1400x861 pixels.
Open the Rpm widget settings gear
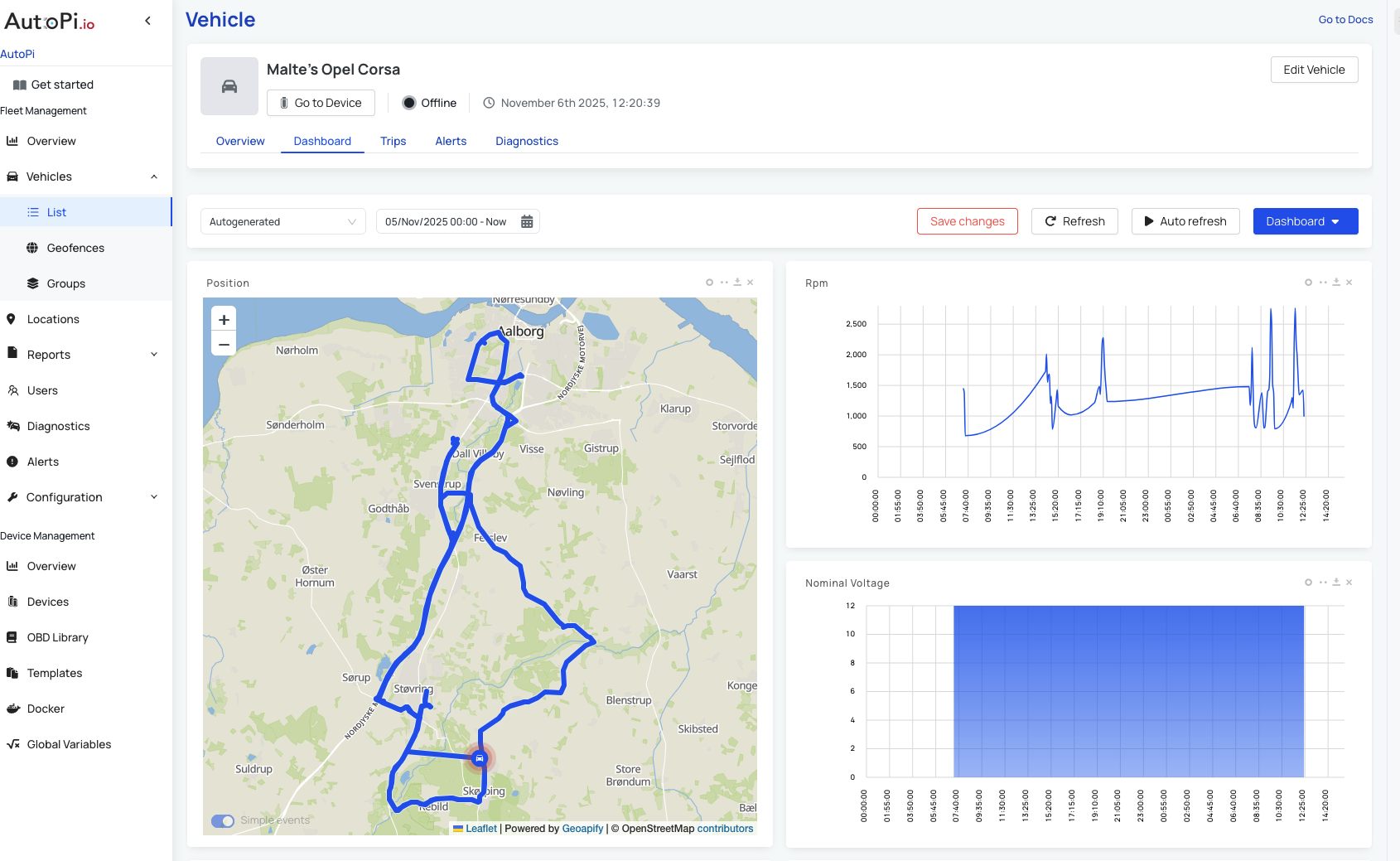point(1308,282)
